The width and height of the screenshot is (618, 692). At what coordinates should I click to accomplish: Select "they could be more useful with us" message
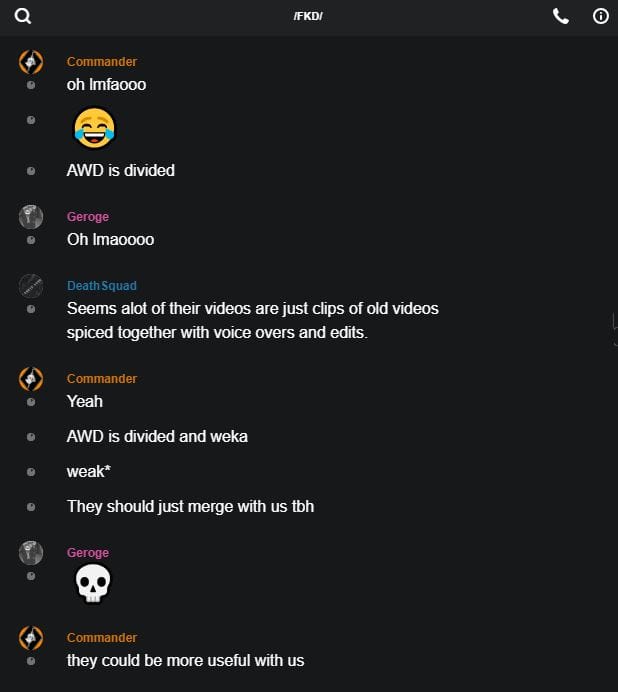185,660
